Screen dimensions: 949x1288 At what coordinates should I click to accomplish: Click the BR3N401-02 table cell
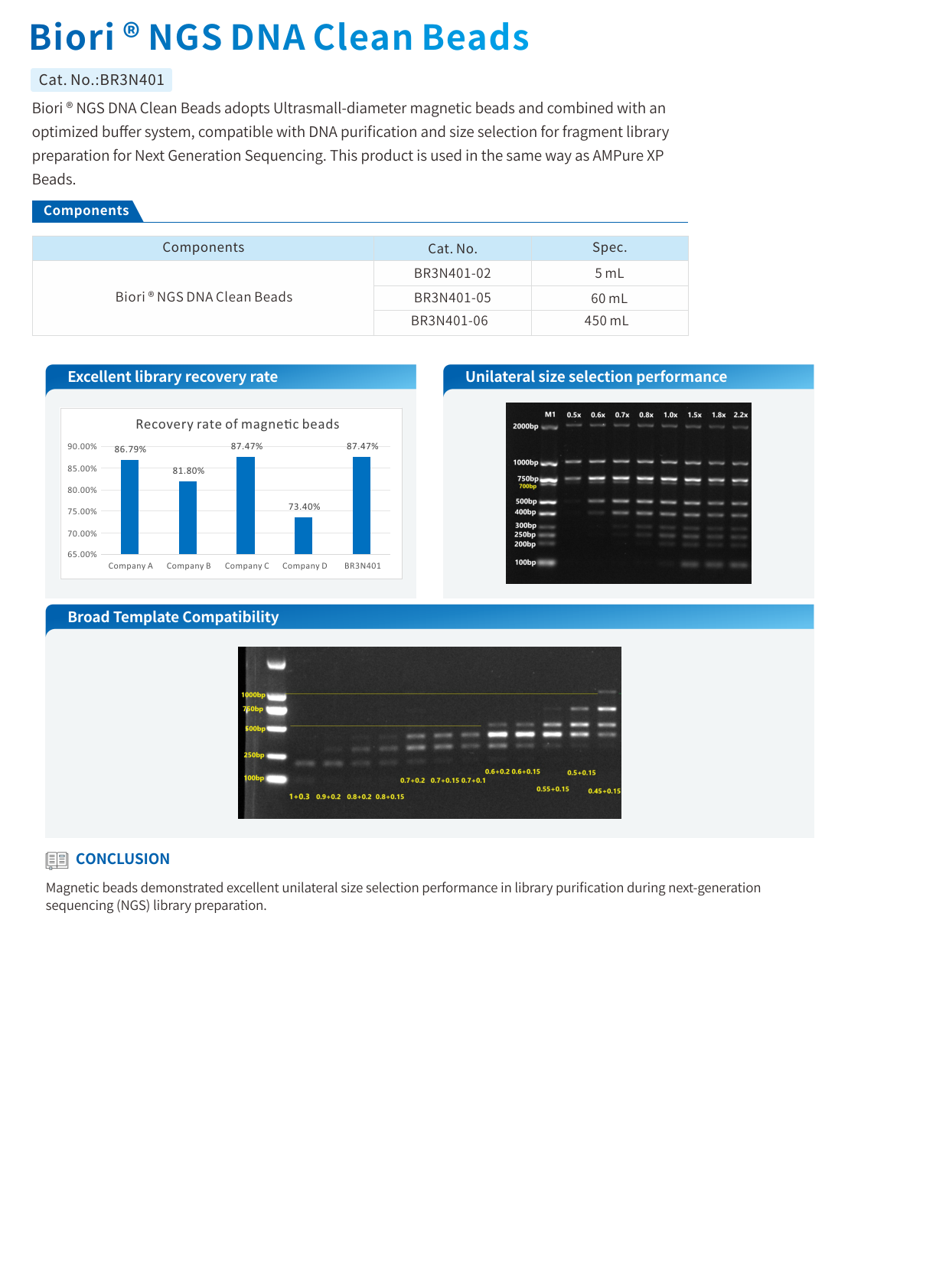pyautogui.click(x=452, y=273)
